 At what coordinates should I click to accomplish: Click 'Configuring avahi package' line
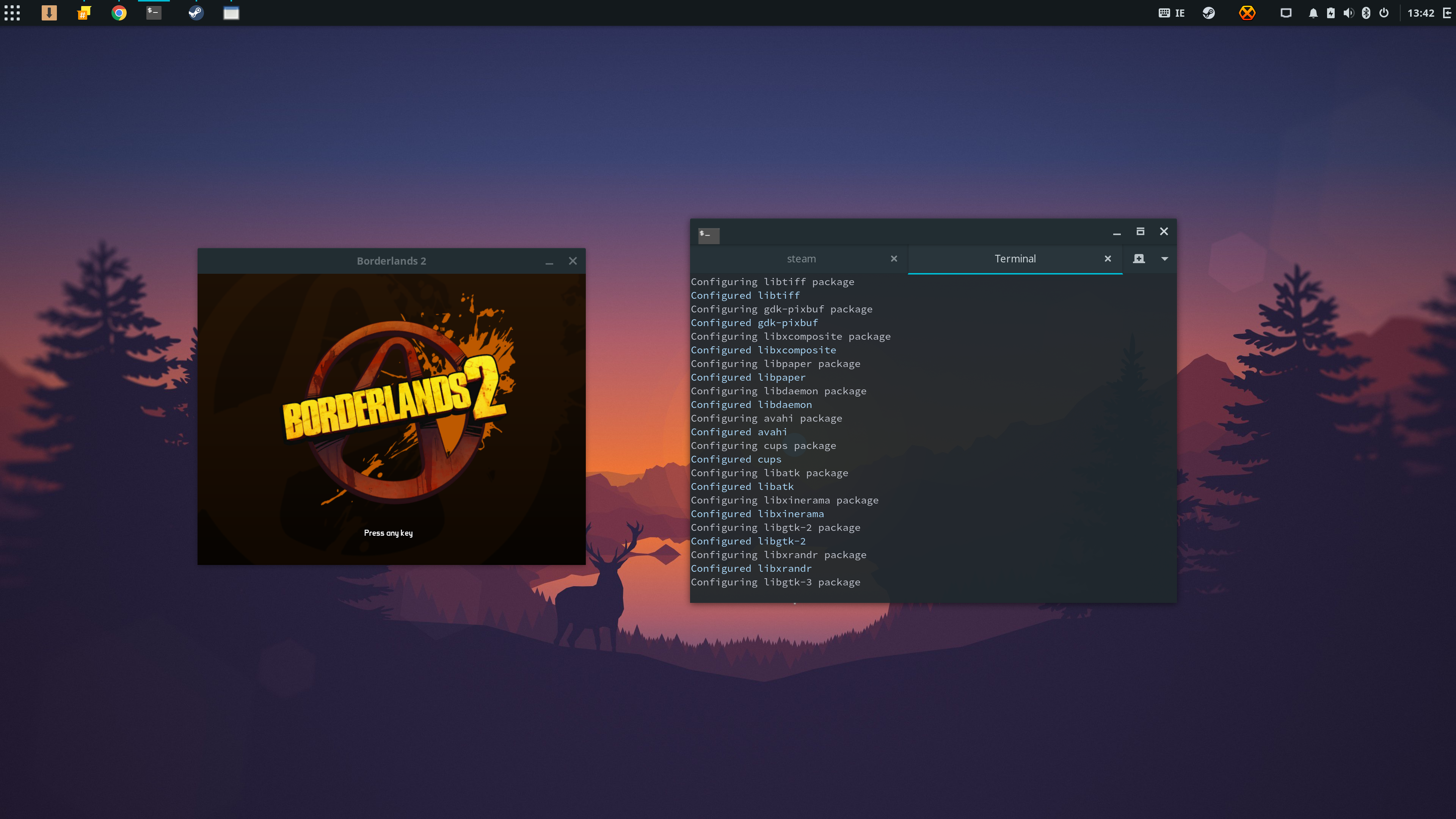[766, 418]
